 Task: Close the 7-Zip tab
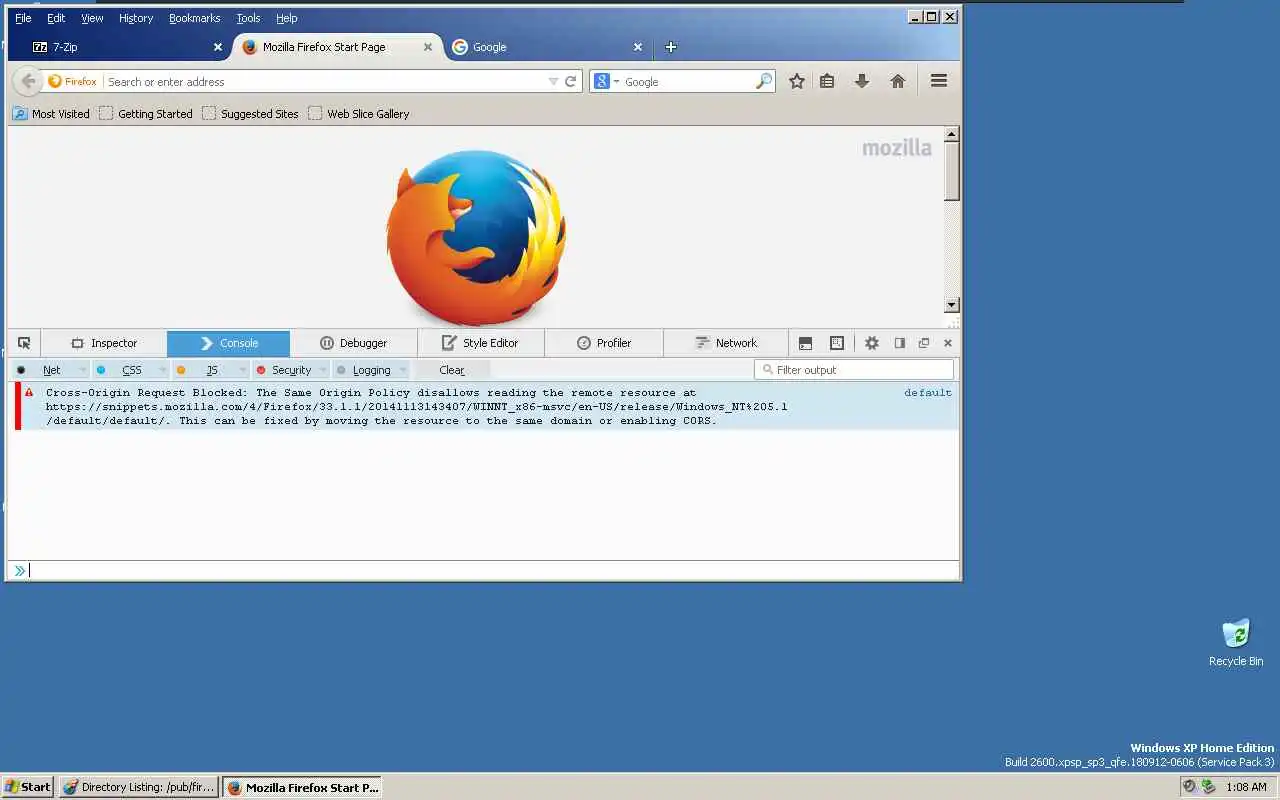click(218, 47)
